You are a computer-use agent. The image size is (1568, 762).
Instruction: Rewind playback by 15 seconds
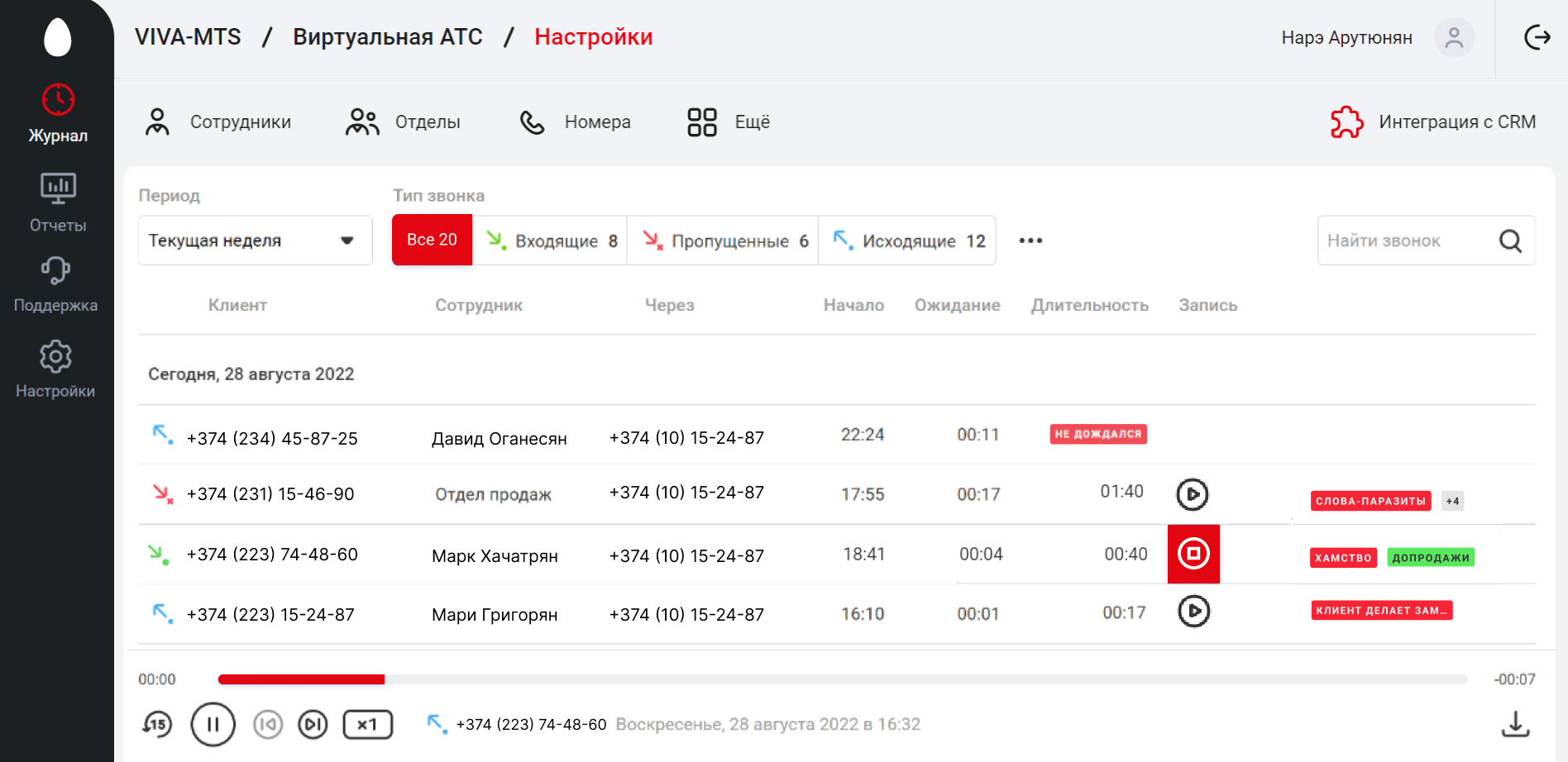point(156,725)
